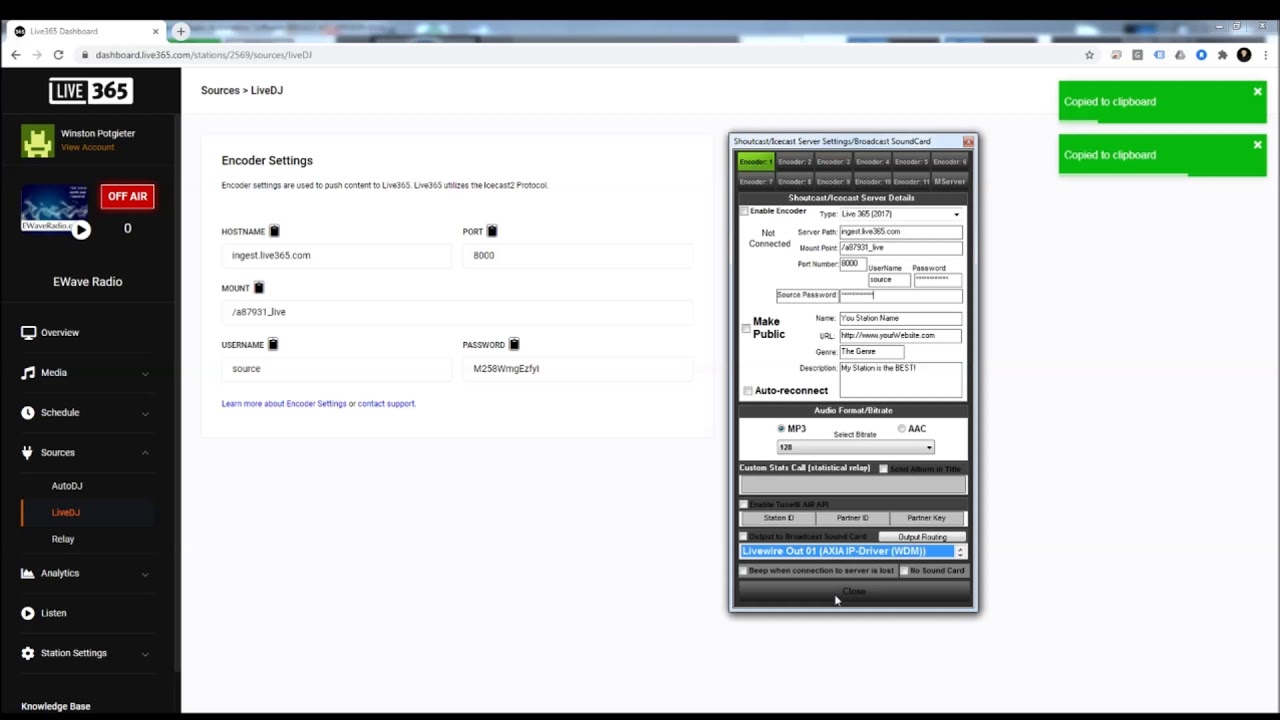Viewport: 1280px width, 720px height.
Task: Click the Livewire Out 01 device spinner arrows
Action: click(x=960, y=552)
